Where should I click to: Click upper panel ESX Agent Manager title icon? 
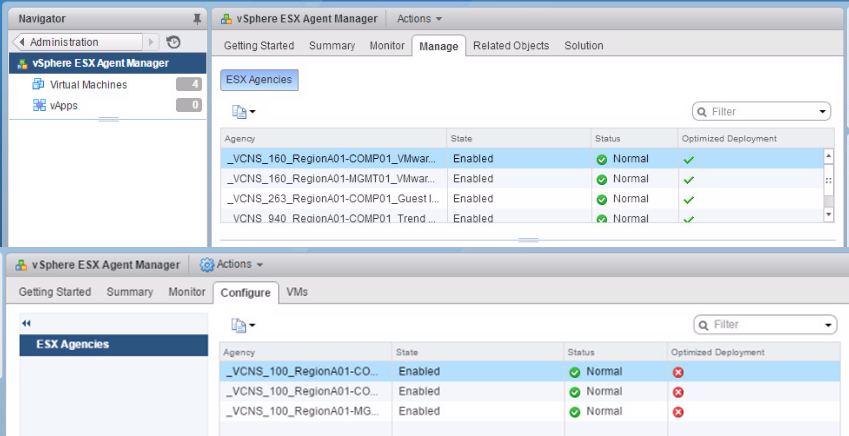[x=227, y=19]
